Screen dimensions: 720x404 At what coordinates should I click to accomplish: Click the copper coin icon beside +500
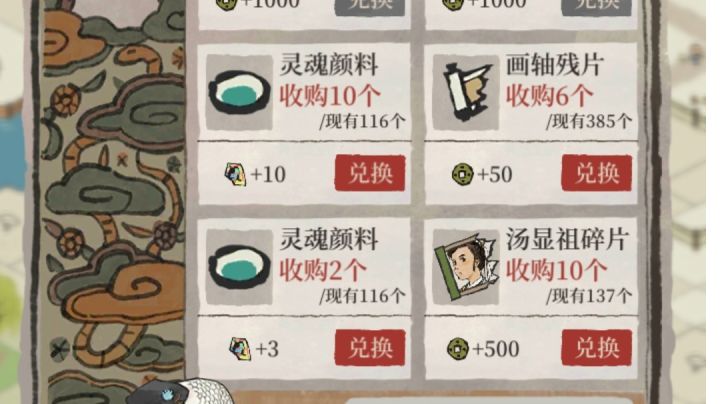pos(458,349)
